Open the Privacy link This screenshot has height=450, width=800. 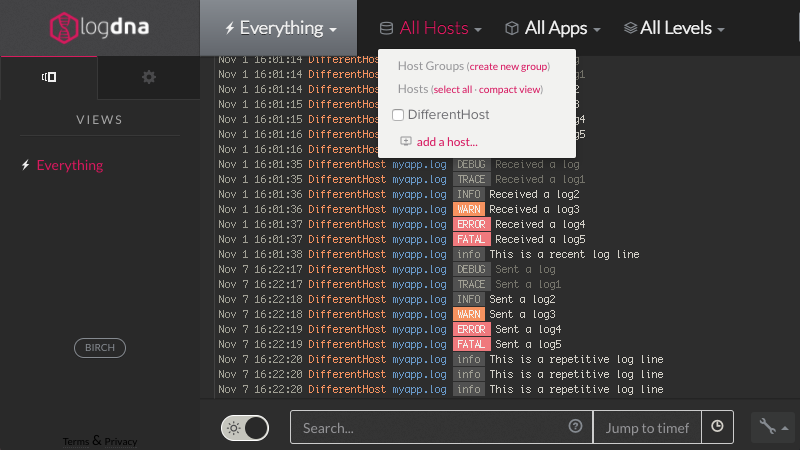coord(121,441)
